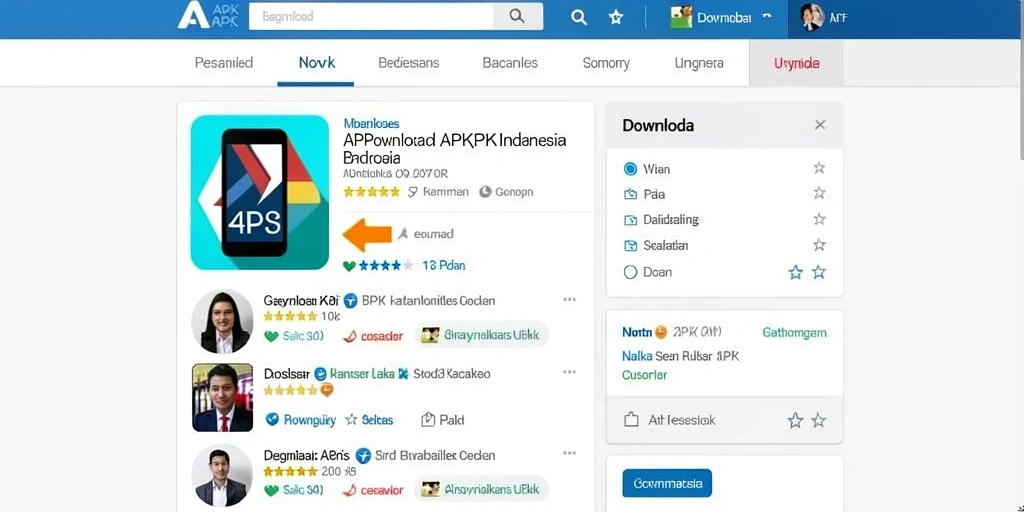Image resolution: width=1024 pixels, height=512 pixels.
Task: Switch to the Bedlesans tab
Action: click(409, 63)
